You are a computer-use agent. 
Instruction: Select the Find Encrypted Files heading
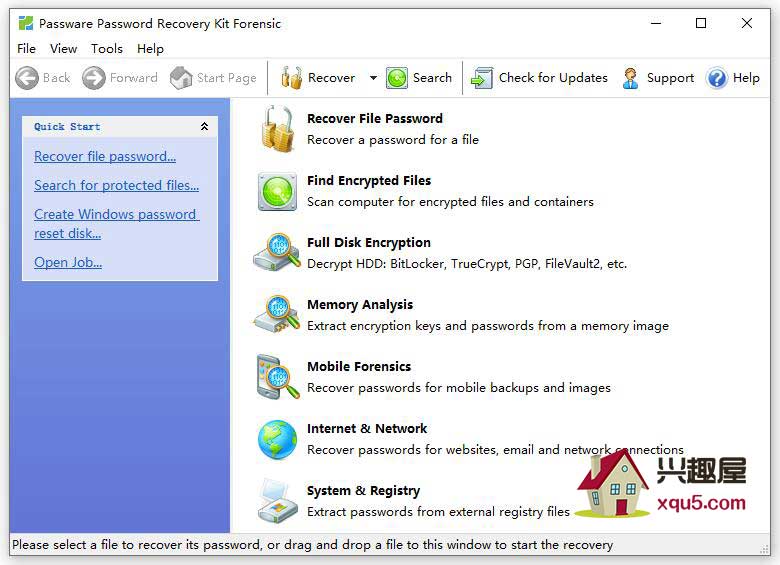(369, 181)
